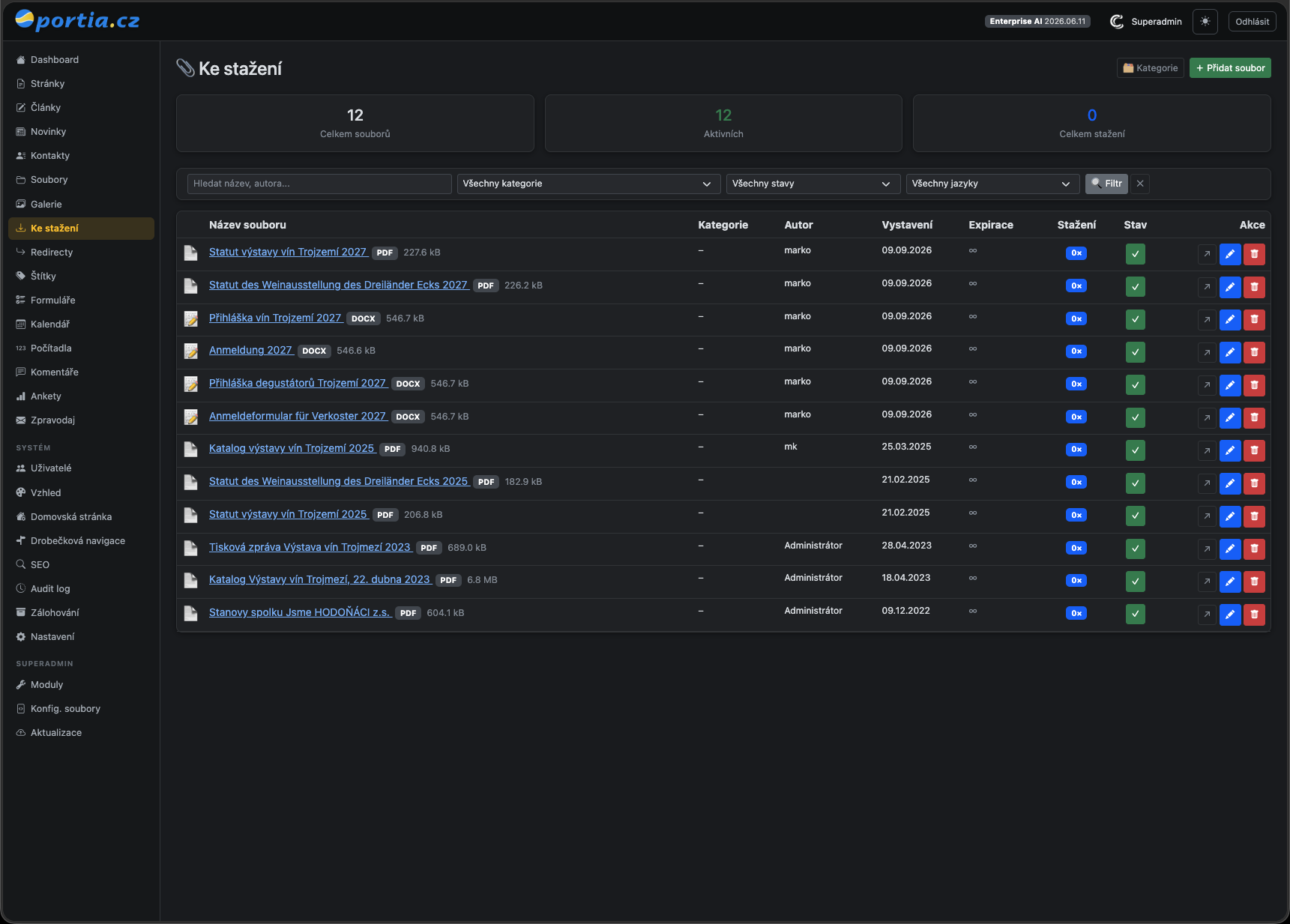Open Zálohování in the sidebar
The image size is (1290, 924).
click(81, 612)
